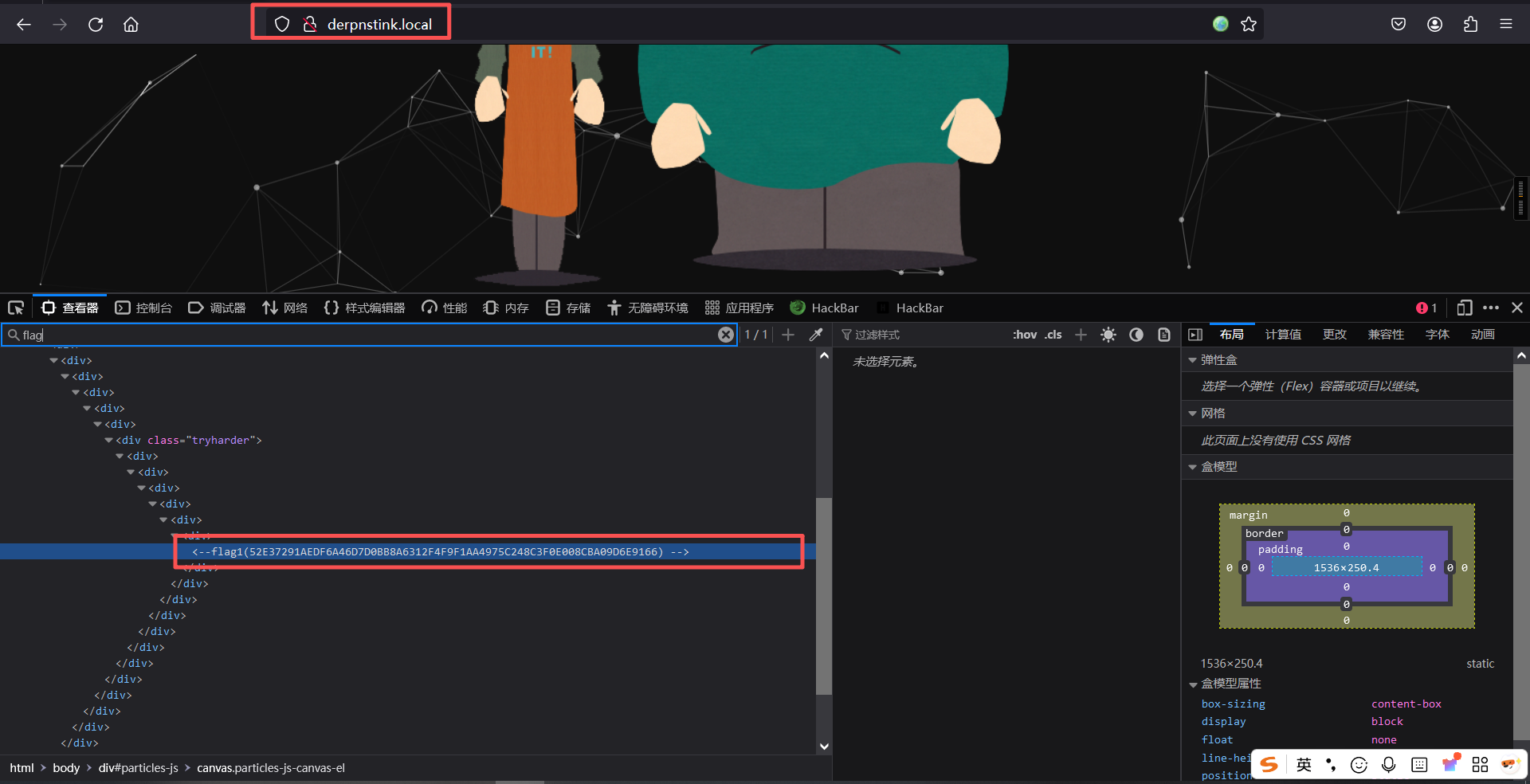Clear the HTML search box
This screenshot has width=1530, height=784.
(x=725, y=335)
